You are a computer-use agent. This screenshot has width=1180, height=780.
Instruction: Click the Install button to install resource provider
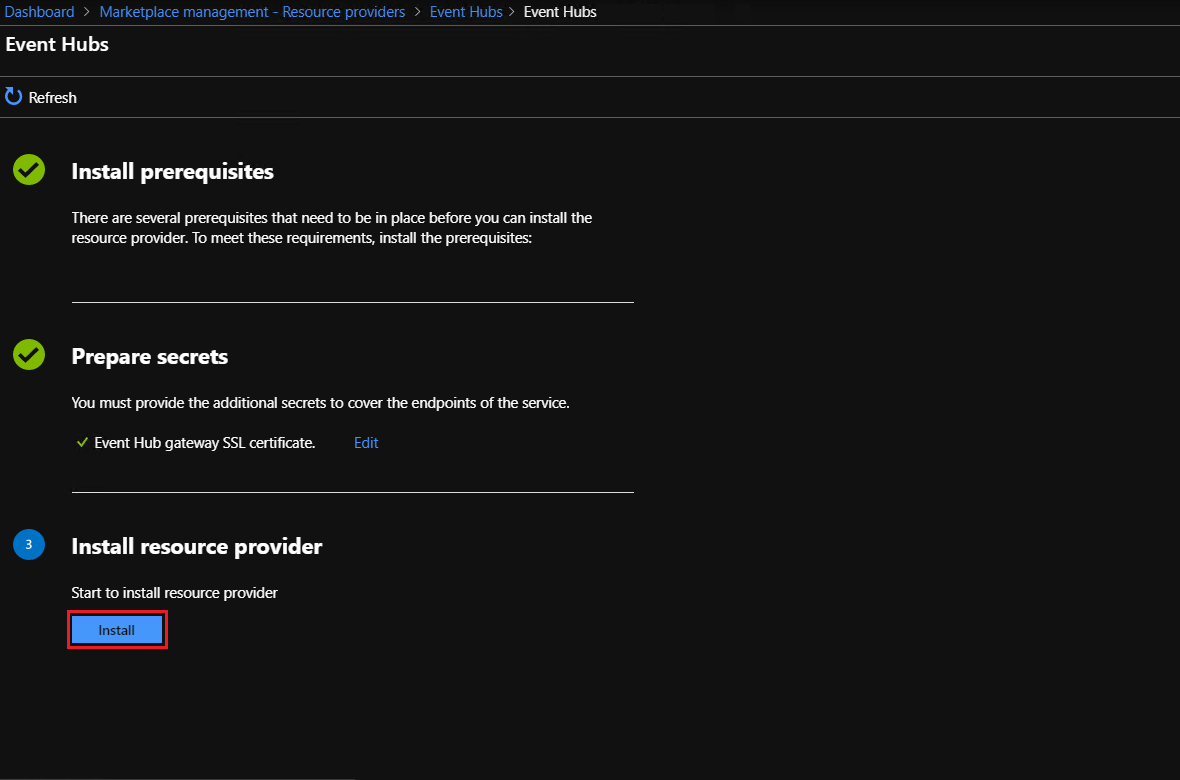(117, 629)
